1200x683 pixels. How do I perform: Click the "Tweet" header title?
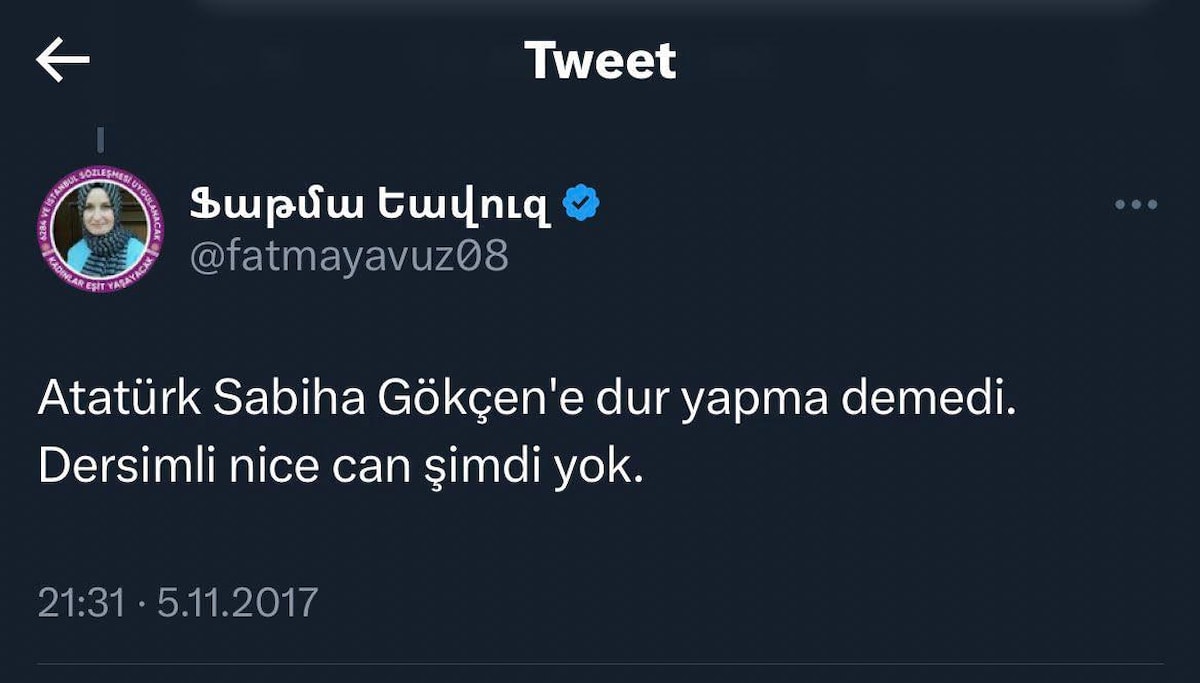tap(600, 61)
